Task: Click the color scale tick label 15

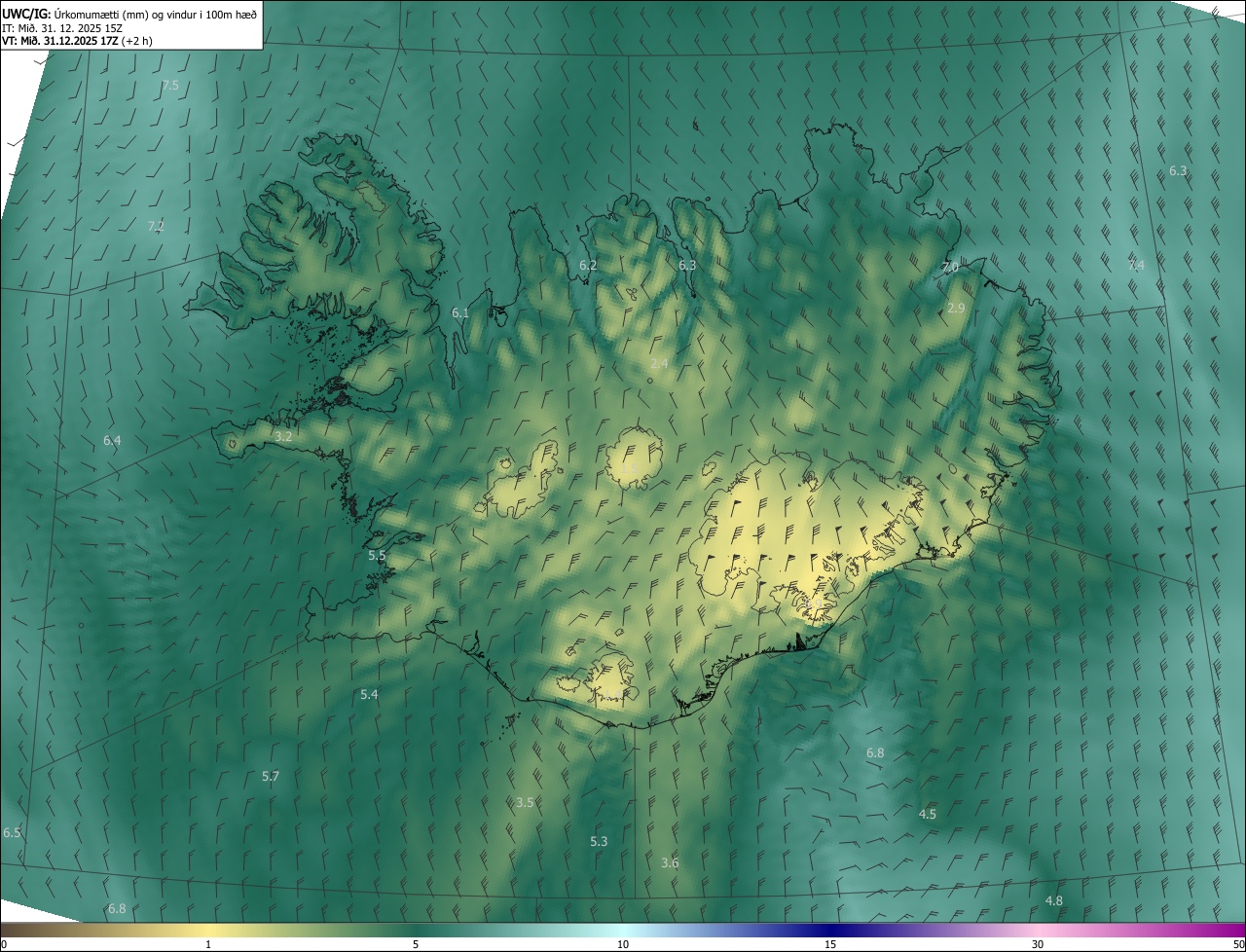Action: (x=830, y=944)
